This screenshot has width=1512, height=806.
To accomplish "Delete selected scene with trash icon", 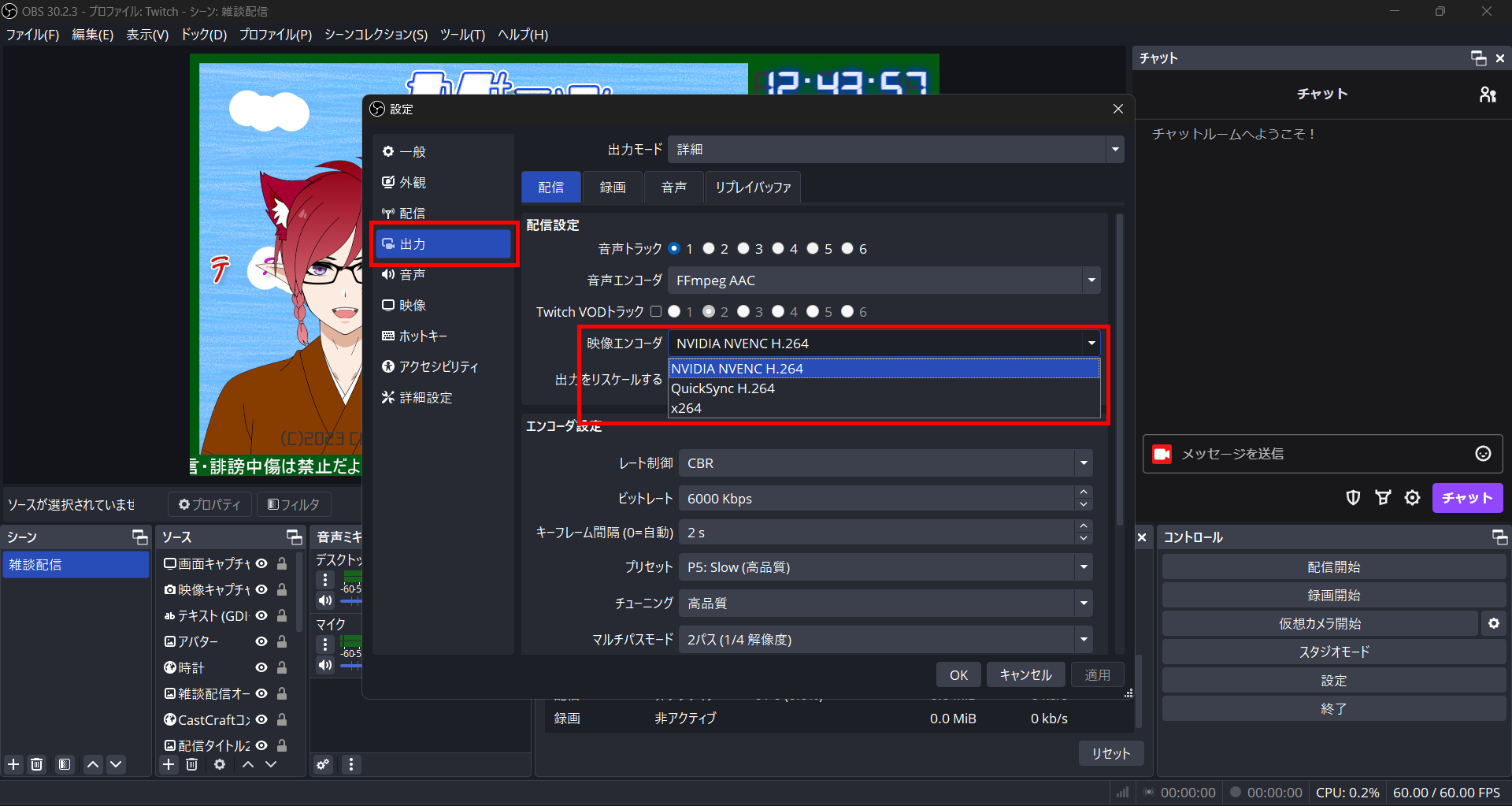I will coord(37,763).
